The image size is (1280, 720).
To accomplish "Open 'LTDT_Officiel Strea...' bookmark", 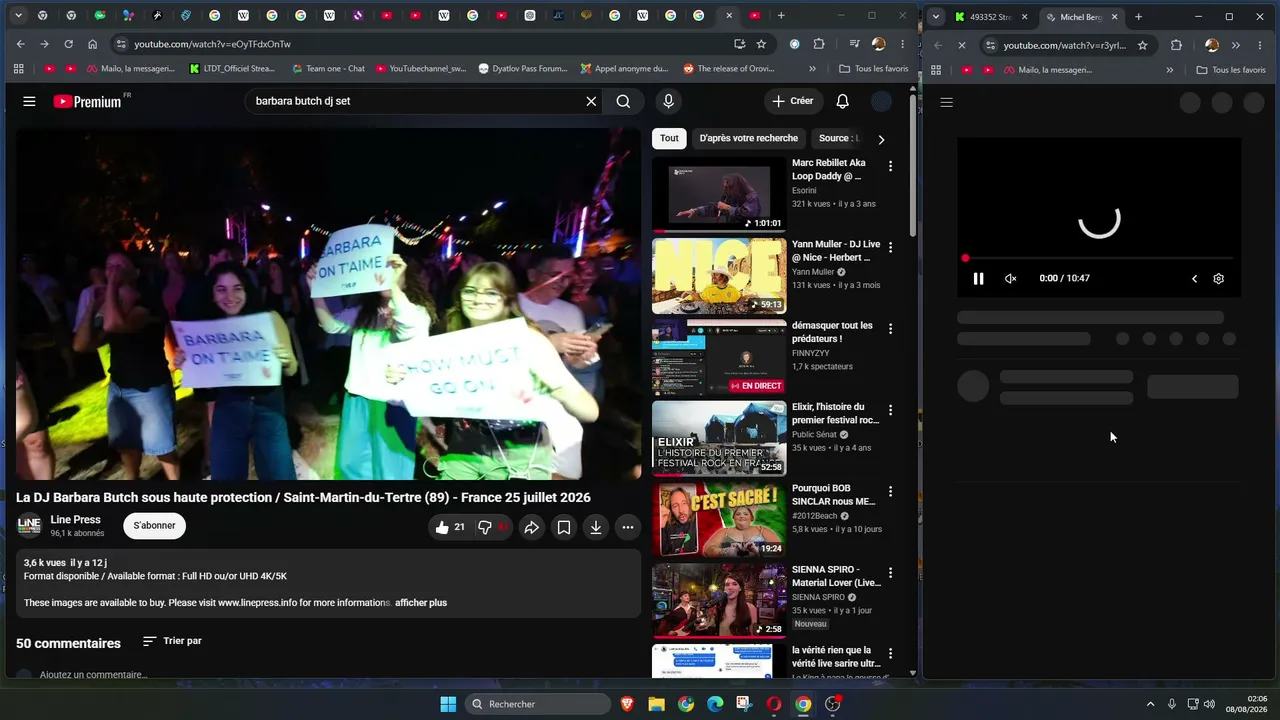I will [232, 69].
